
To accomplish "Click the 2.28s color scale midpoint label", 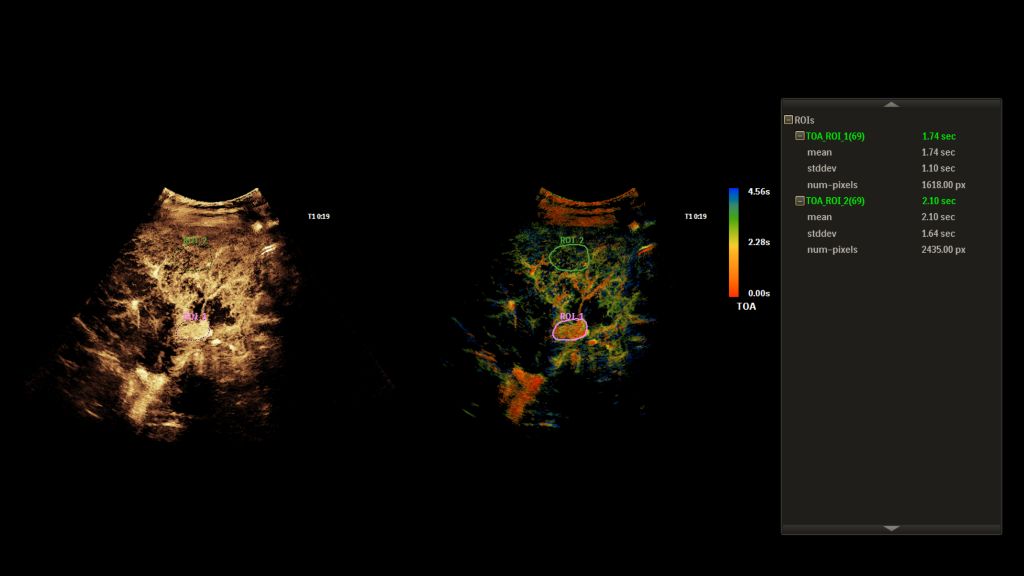I will (x=758, y=242).
